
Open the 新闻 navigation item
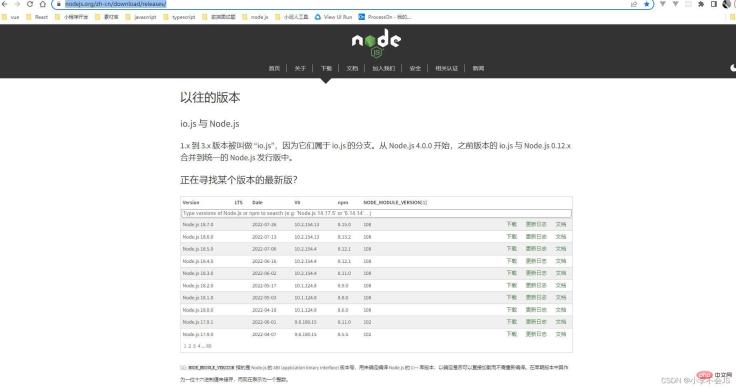tap(478, 68)
